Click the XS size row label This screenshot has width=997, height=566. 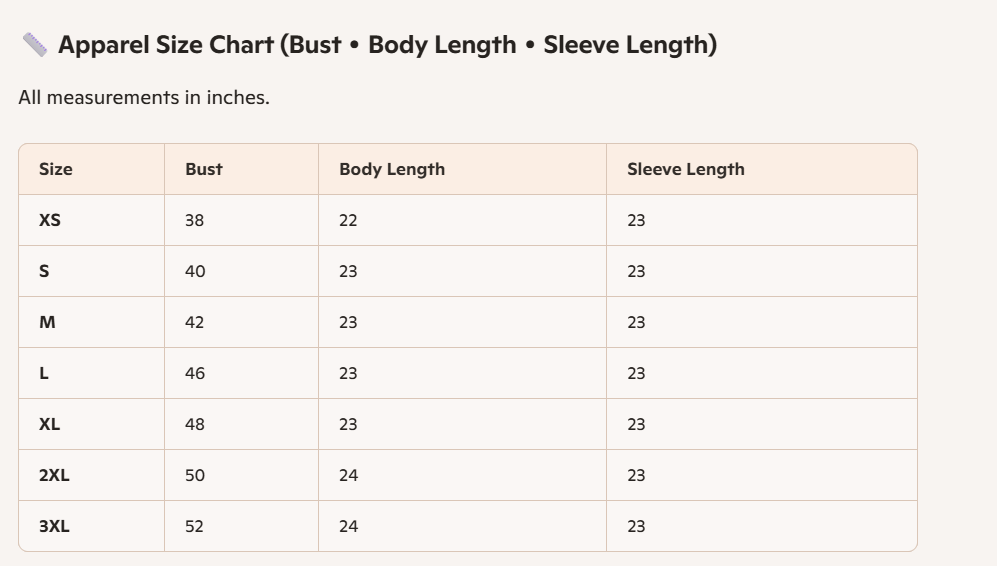point(50,220)
